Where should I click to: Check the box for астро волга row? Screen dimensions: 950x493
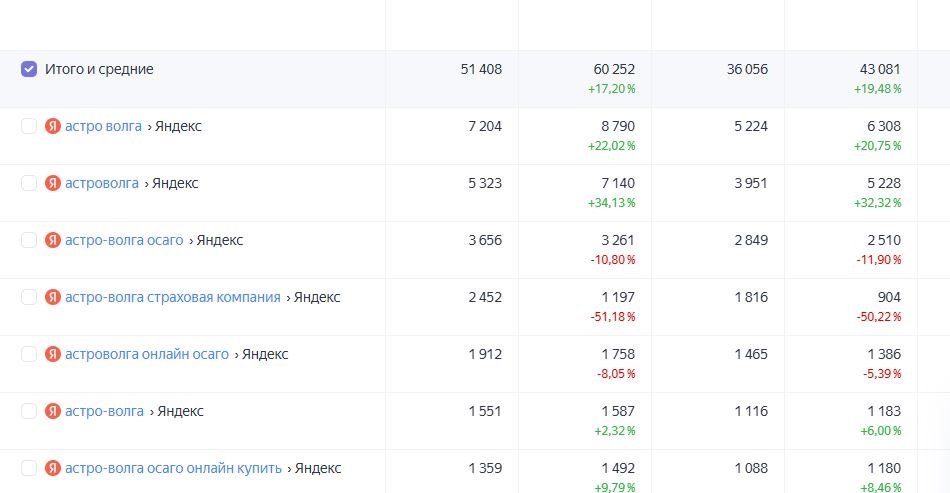point(28,126)
